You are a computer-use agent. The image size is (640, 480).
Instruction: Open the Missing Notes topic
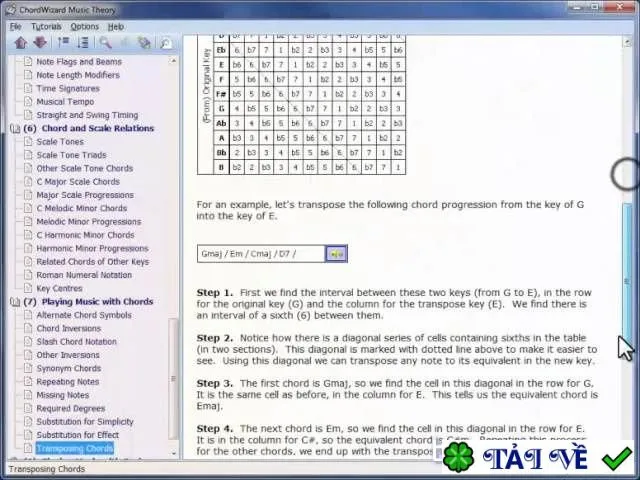coord(62,395)
